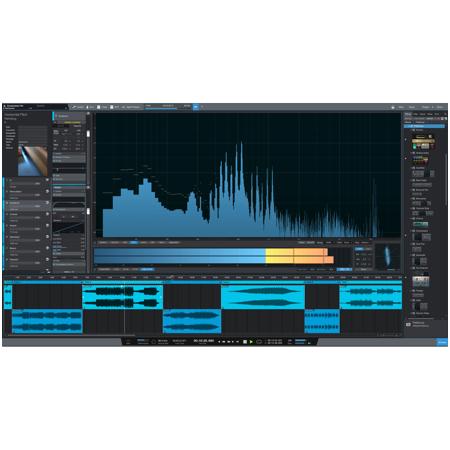Click the timeline ruler above the waveforms
The height and width of the screenshot is (450, 450).
203,277
